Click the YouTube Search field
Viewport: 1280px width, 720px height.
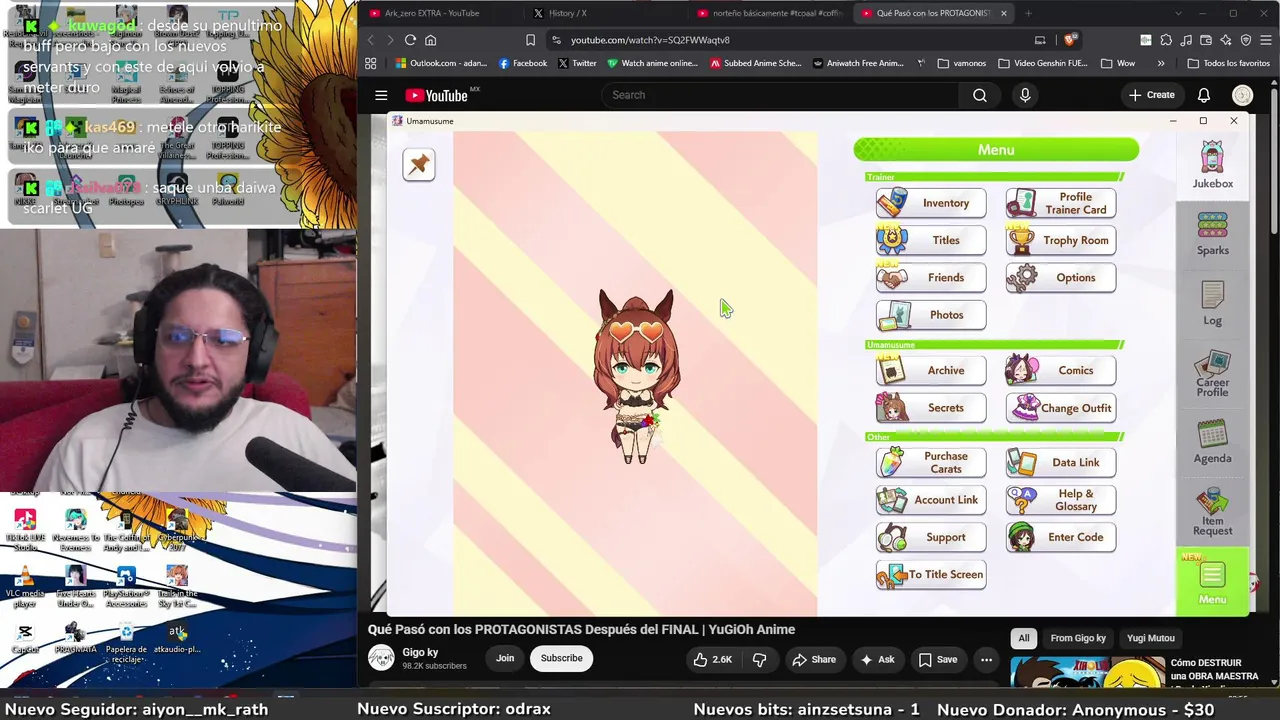click(780, 95)
